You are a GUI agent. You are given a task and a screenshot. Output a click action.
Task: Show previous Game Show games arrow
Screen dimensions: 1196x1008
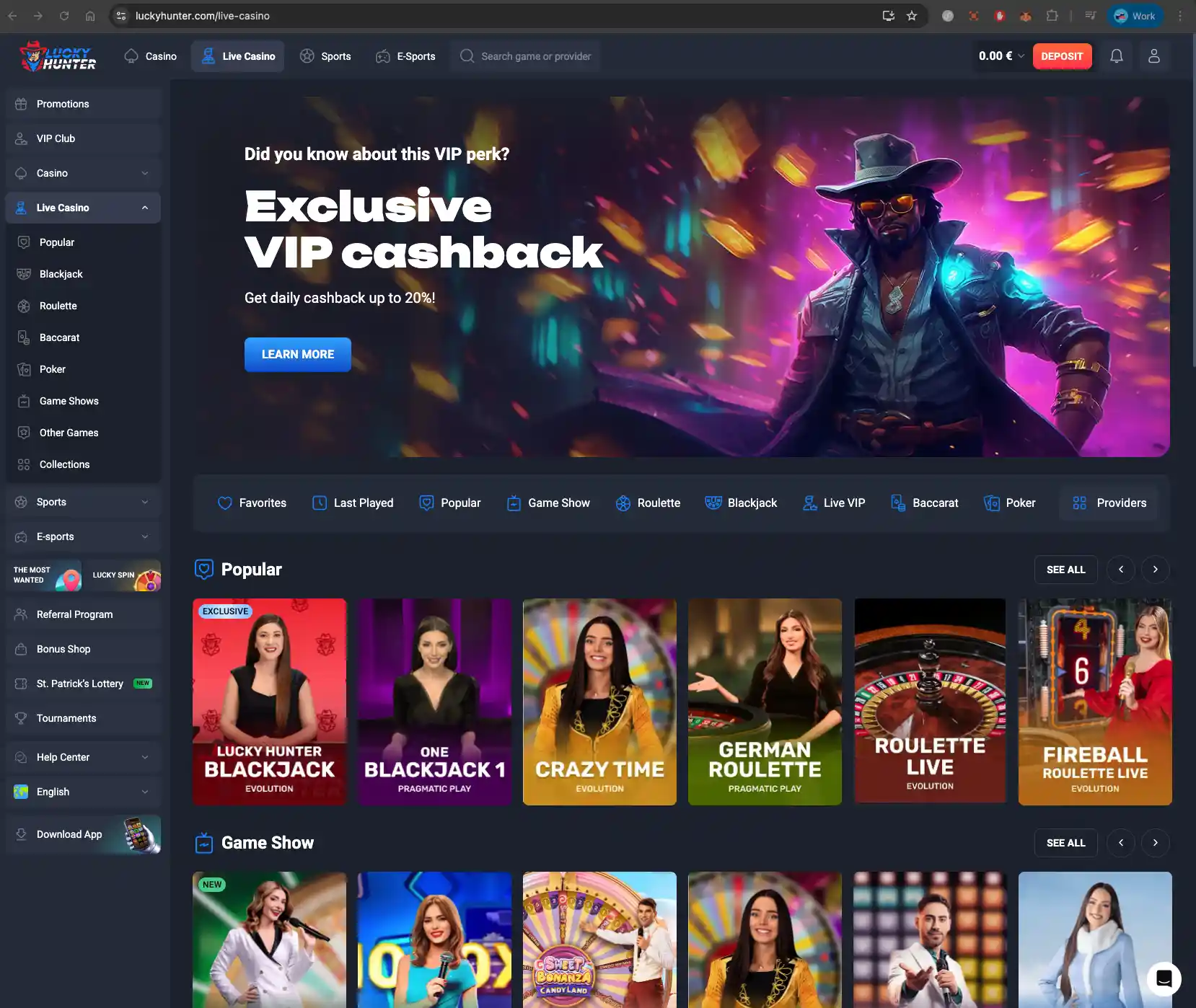(1120, 843)
